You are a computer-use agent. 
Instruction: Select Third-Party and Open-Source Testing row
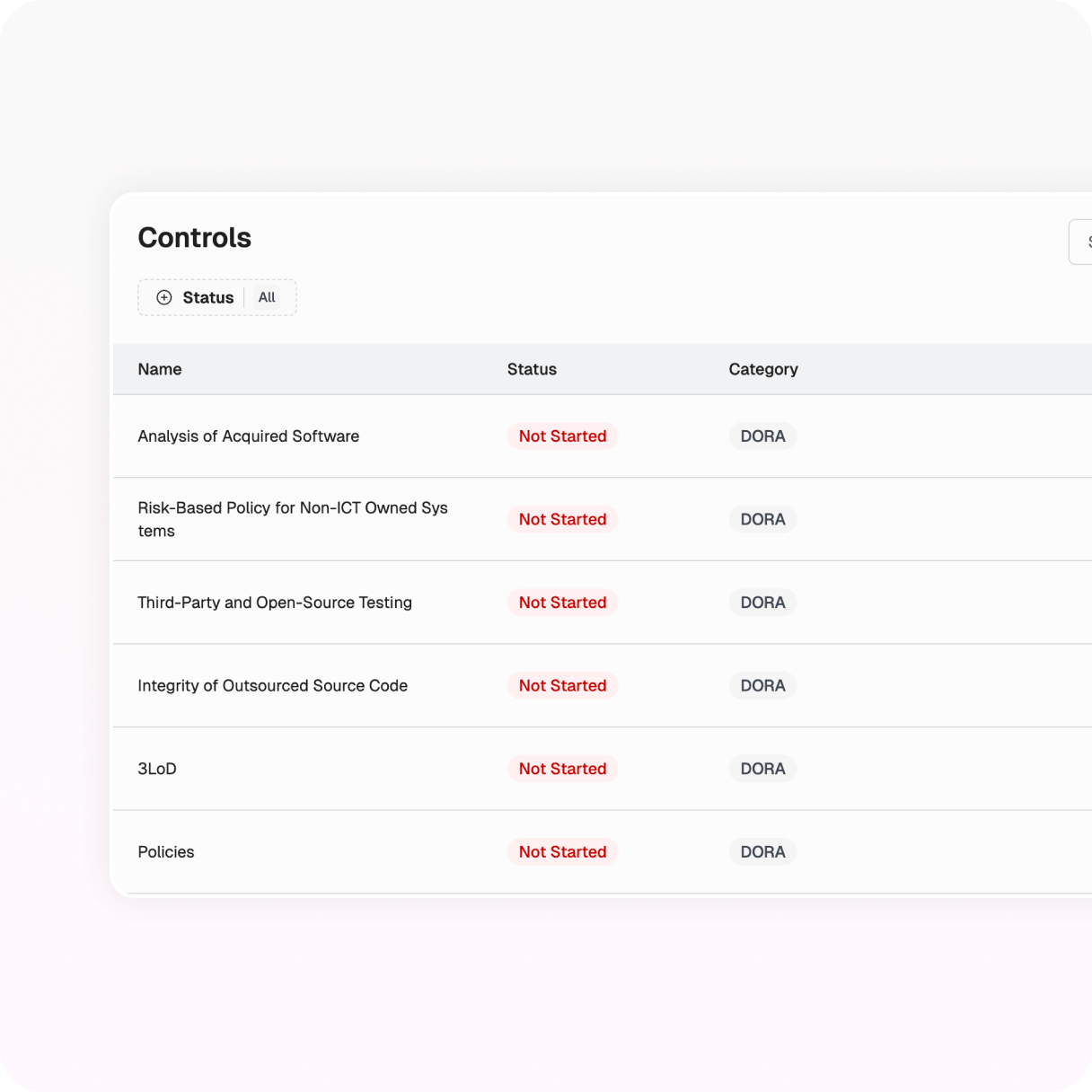[275, 603]
